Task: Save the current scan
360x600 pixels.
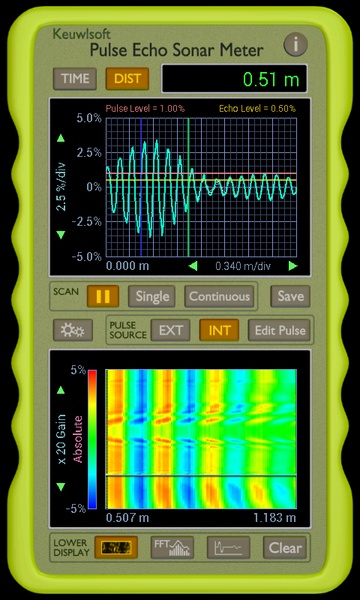Action: [290, 297]
